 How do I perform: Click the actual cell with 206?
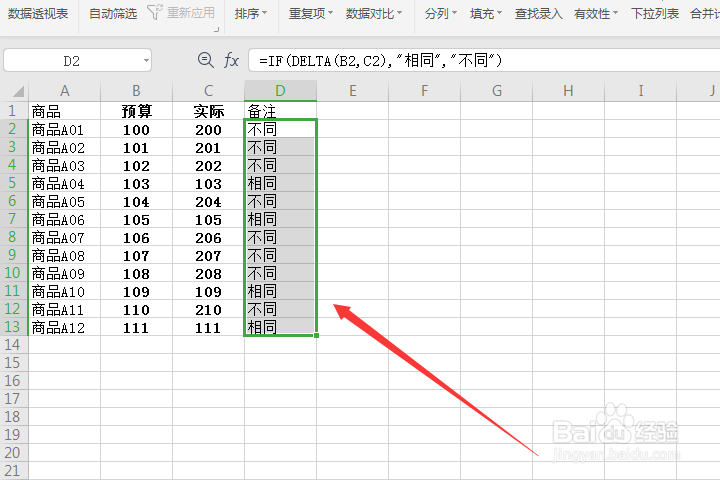point(208,237)
